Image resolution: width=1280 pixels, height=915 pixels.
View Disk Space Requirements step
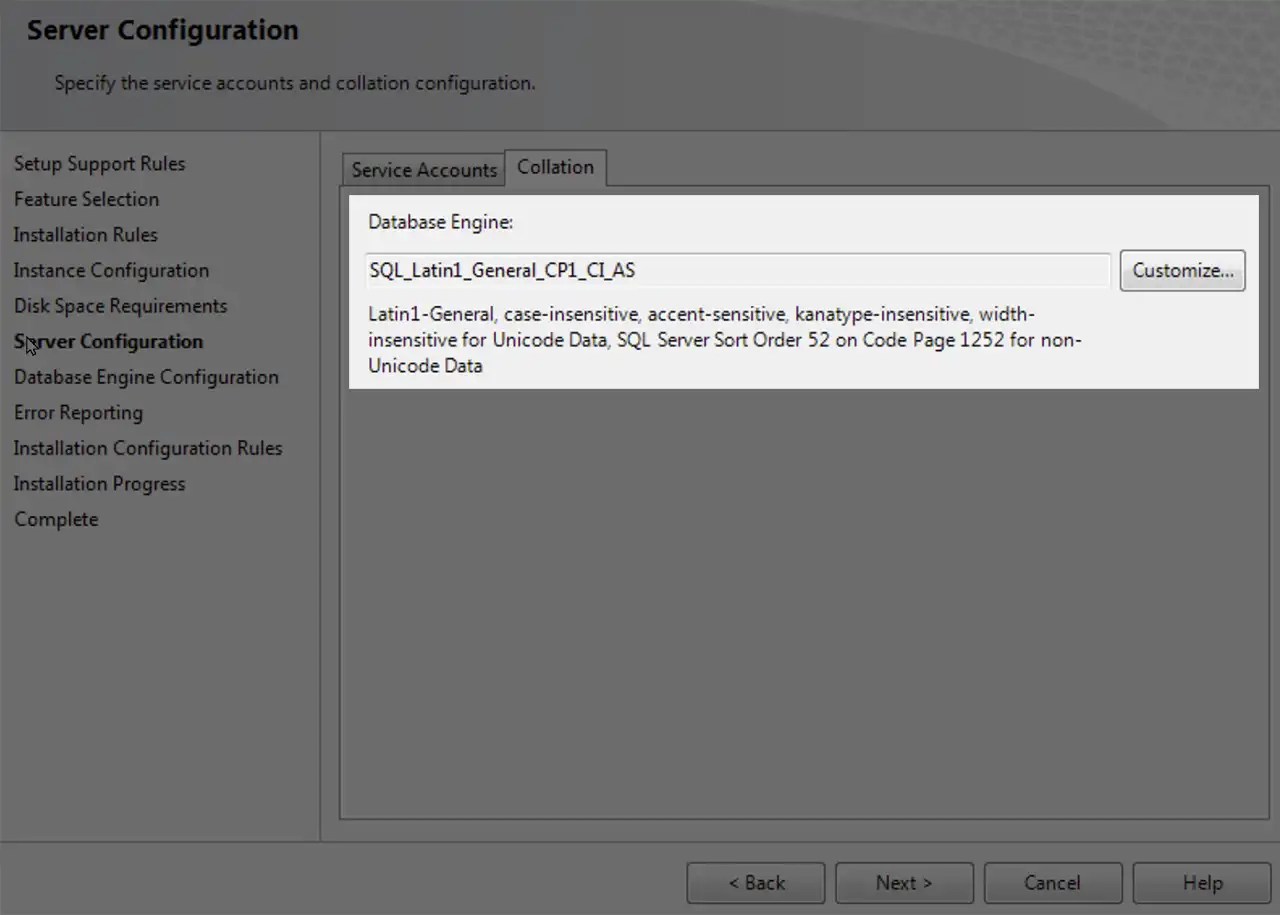coord(120,305)
